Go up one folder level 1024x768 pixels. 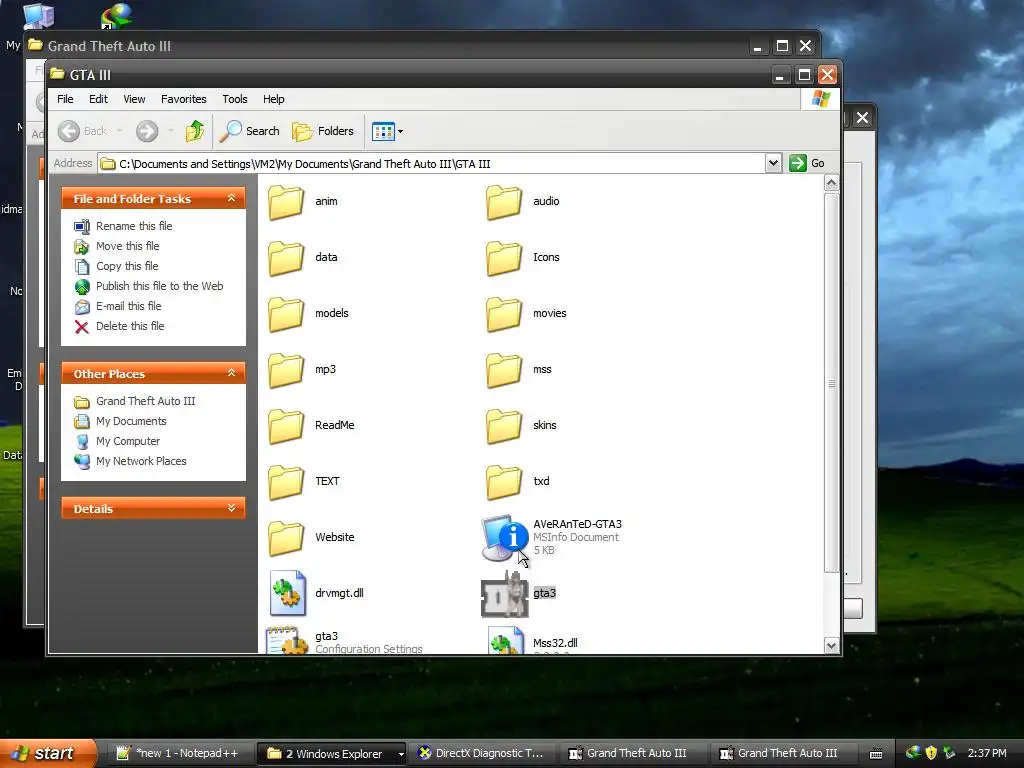click(195, 131)
